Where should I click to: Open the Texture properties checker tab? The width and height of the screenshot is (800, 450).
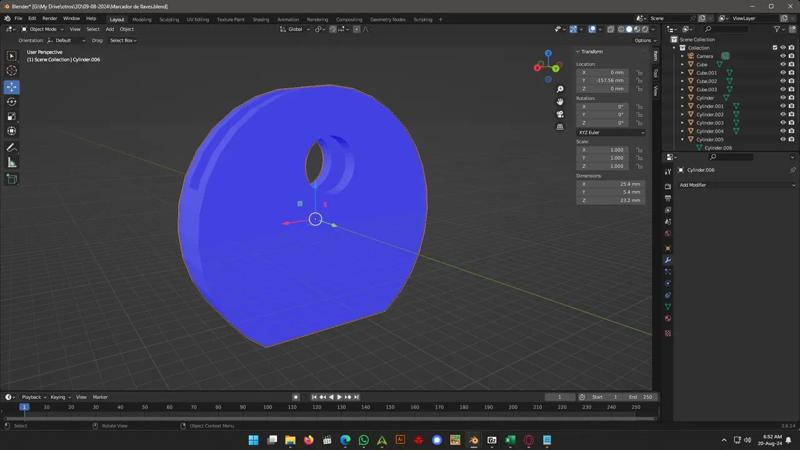(x=668, y=333)
